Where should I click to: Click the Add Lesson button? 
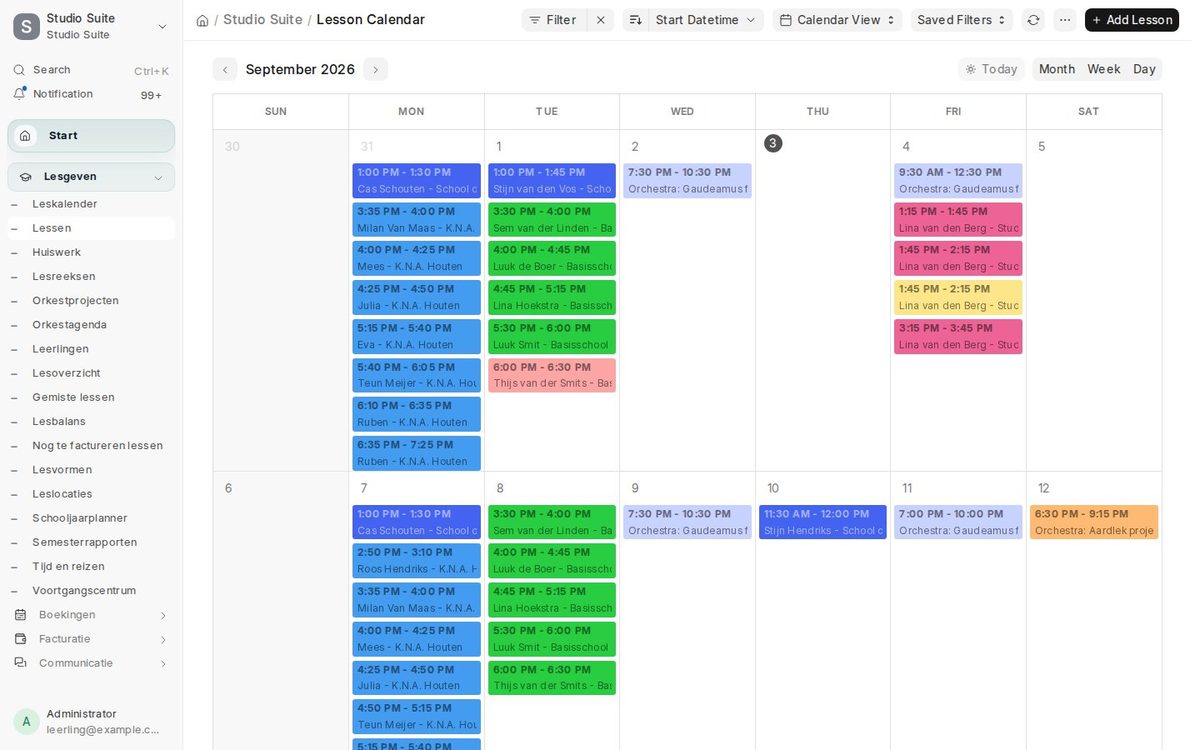click(1132, 20)
